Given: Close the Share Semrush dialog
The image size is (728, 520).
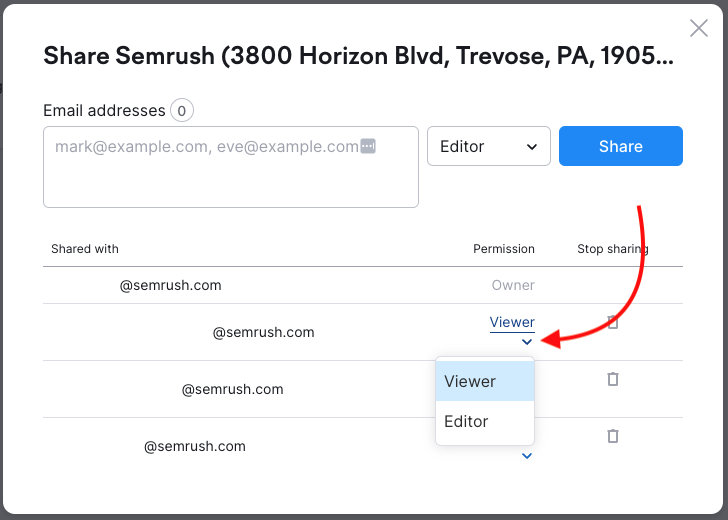Looking at the screenshot, I should click(699, 29).
